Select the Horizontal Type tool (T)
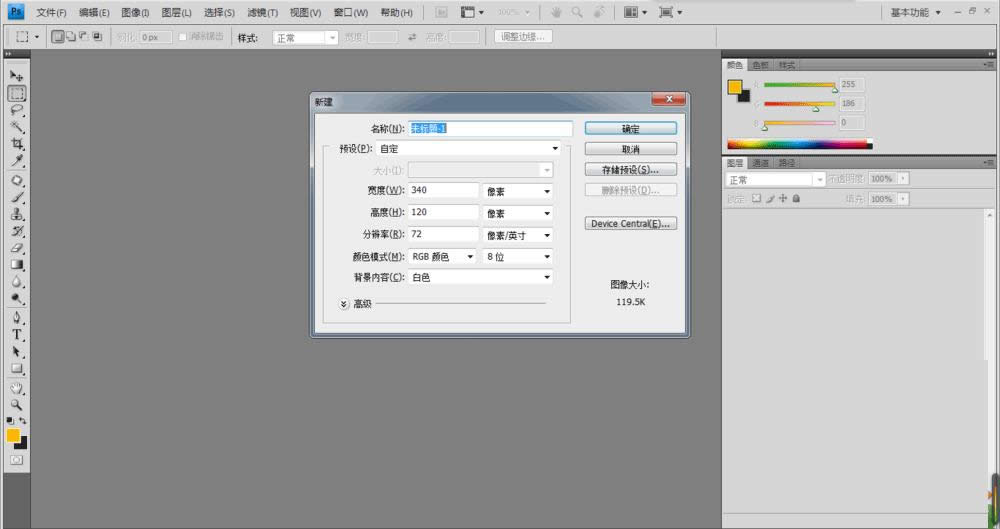Viewport: 1000px width, 529px height. 17,334
